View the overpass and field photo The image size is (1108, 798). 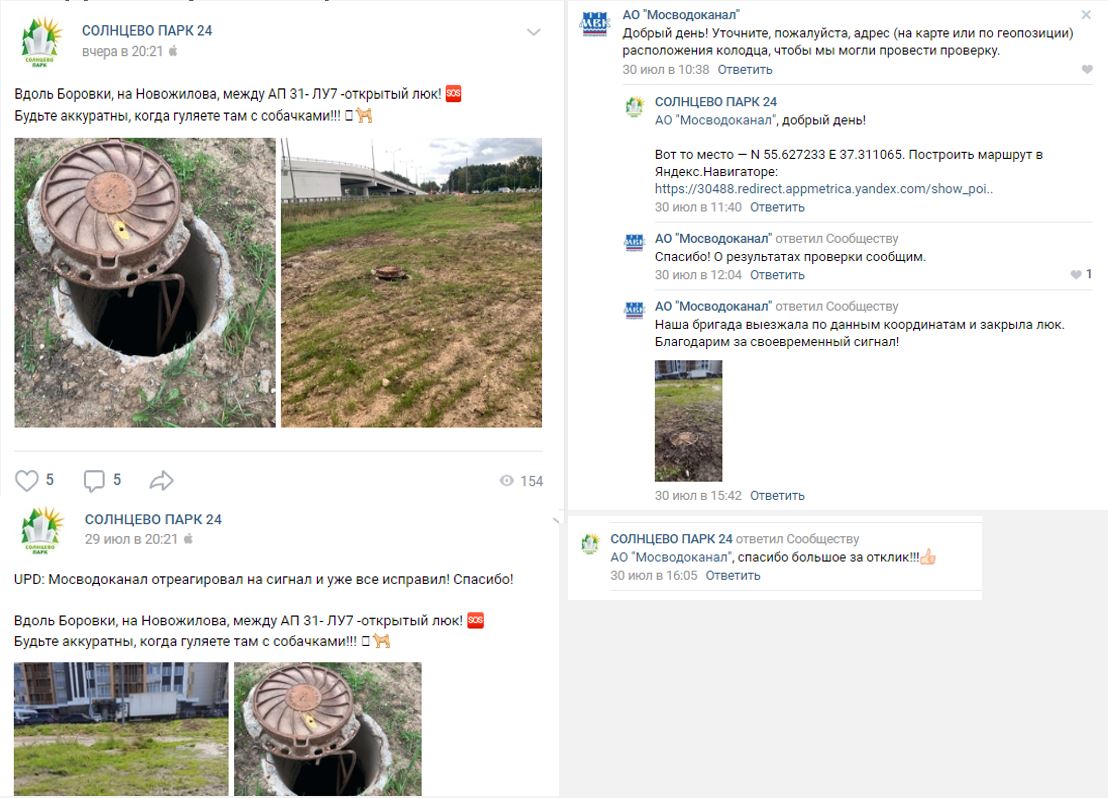pyautogui.click(x=411, y=282)
